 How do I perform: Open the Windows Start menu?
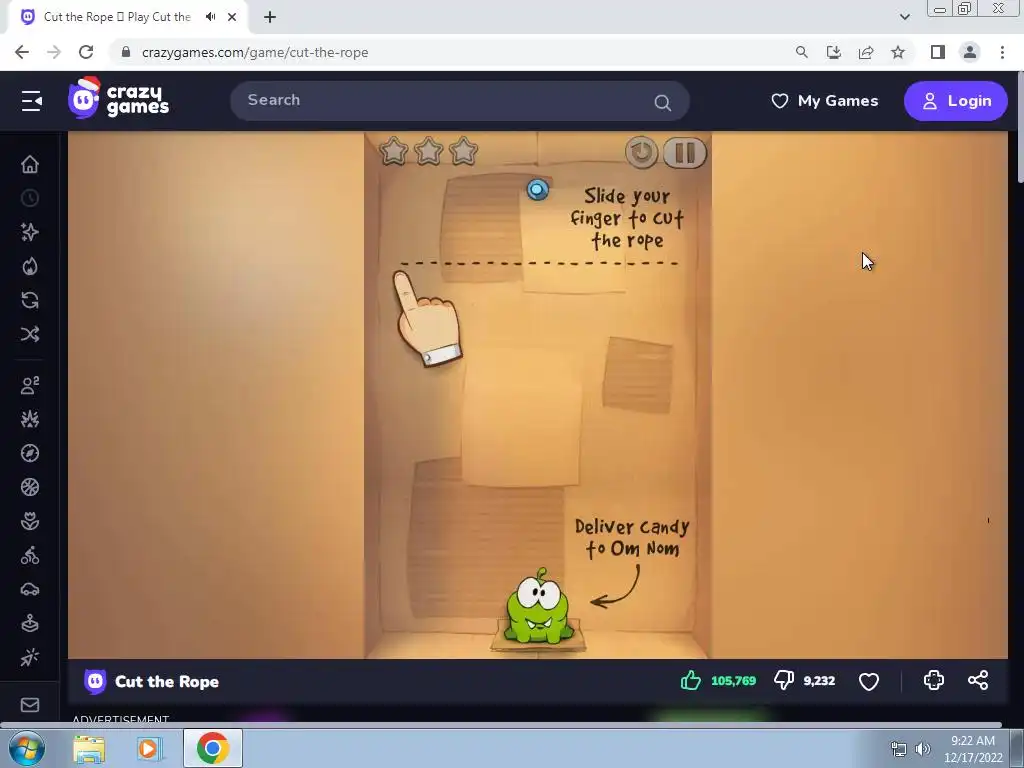[x=27, y=748]
